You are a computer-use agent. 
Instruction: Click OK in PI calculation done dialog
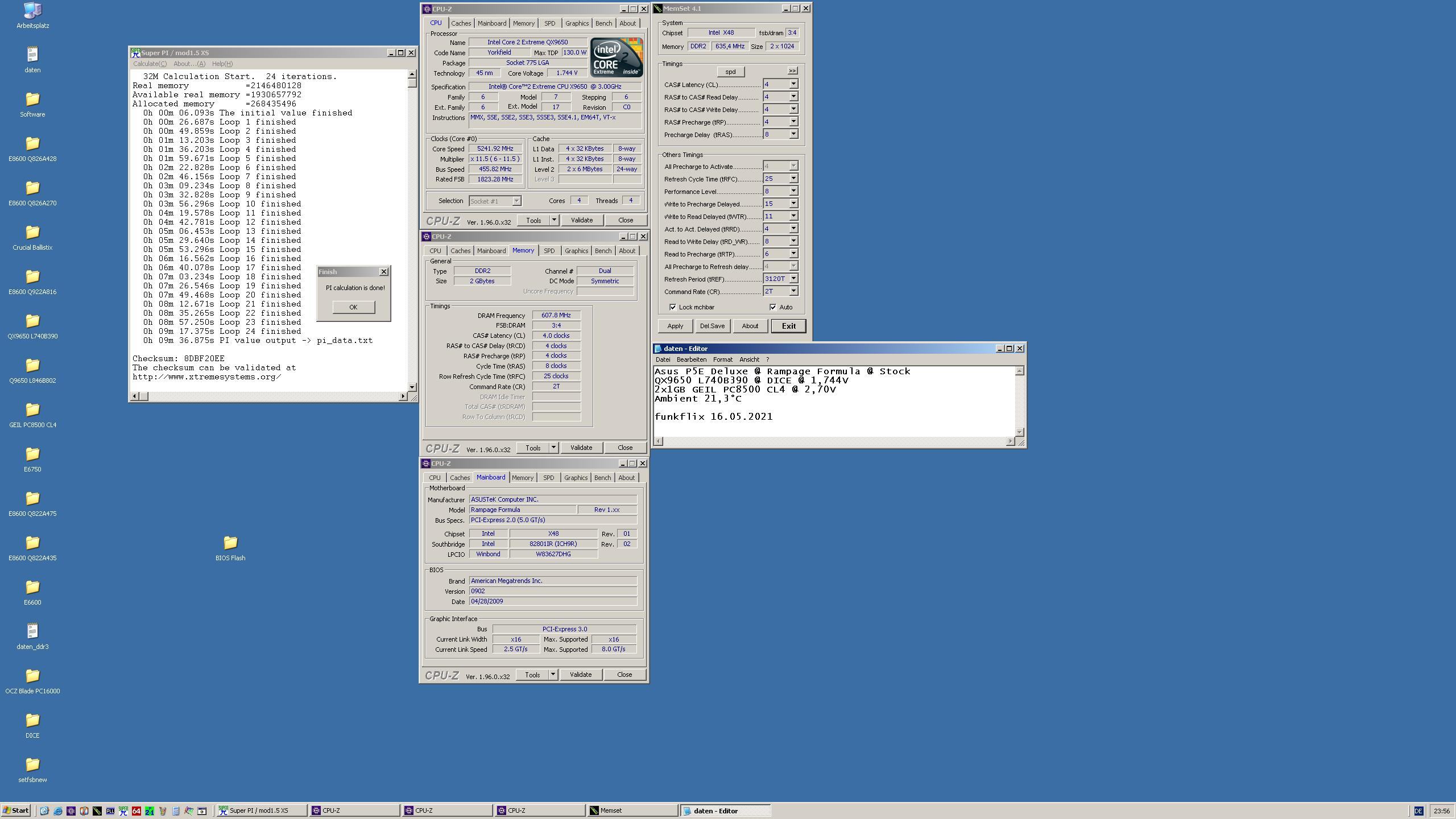tap(353, 307)
